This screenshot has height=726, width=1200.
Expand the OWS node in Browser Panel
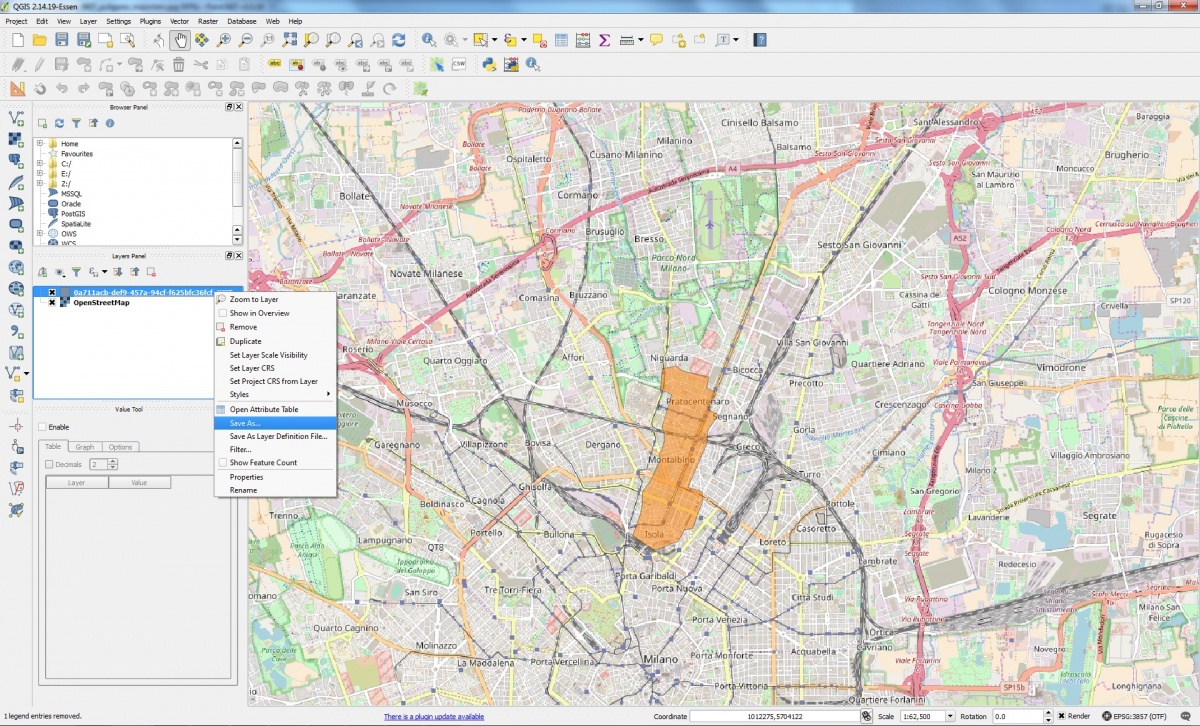click(40, 233)
